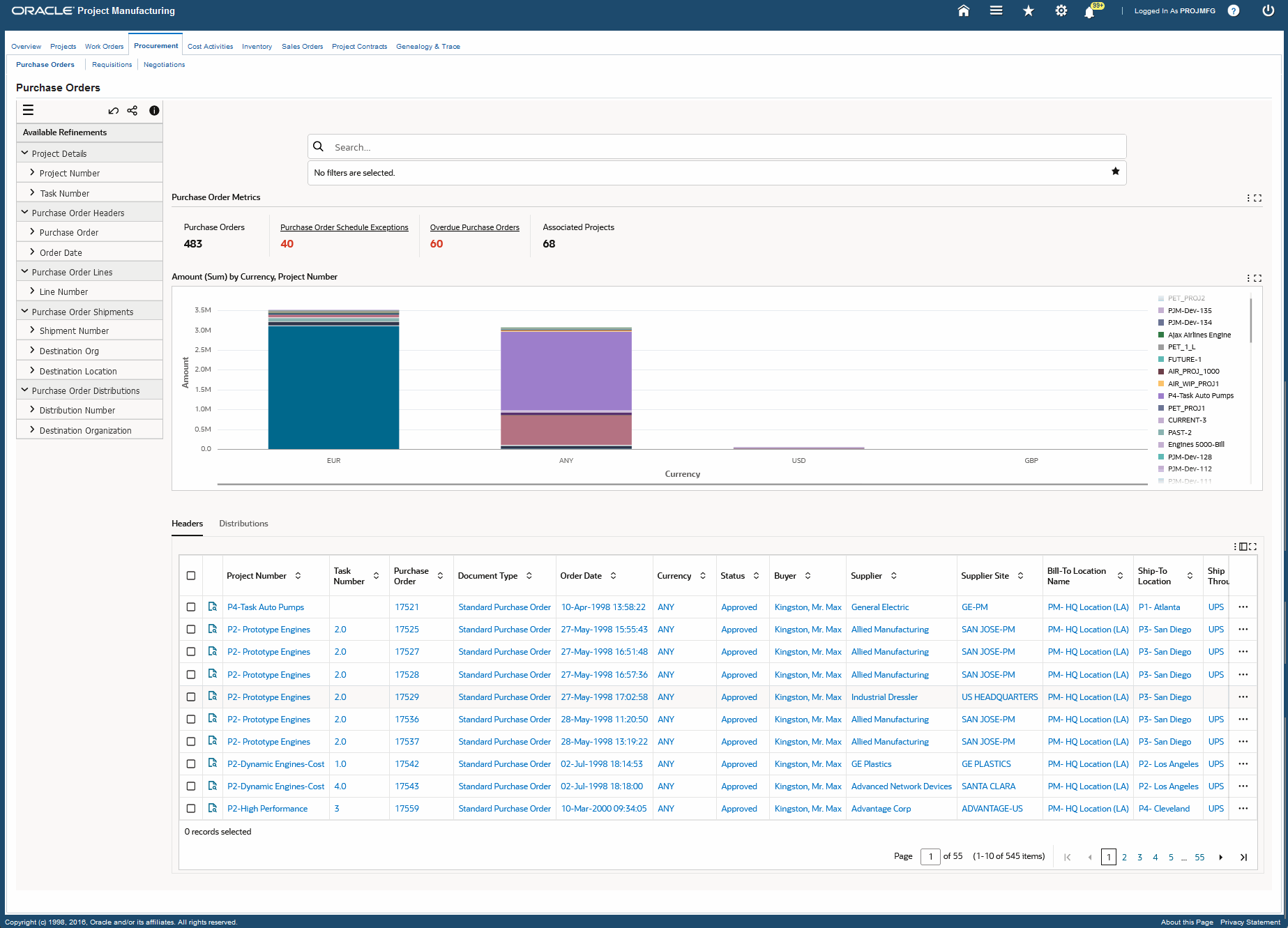
Task: Go to the Home icon
Action: (x=963, y=10)
